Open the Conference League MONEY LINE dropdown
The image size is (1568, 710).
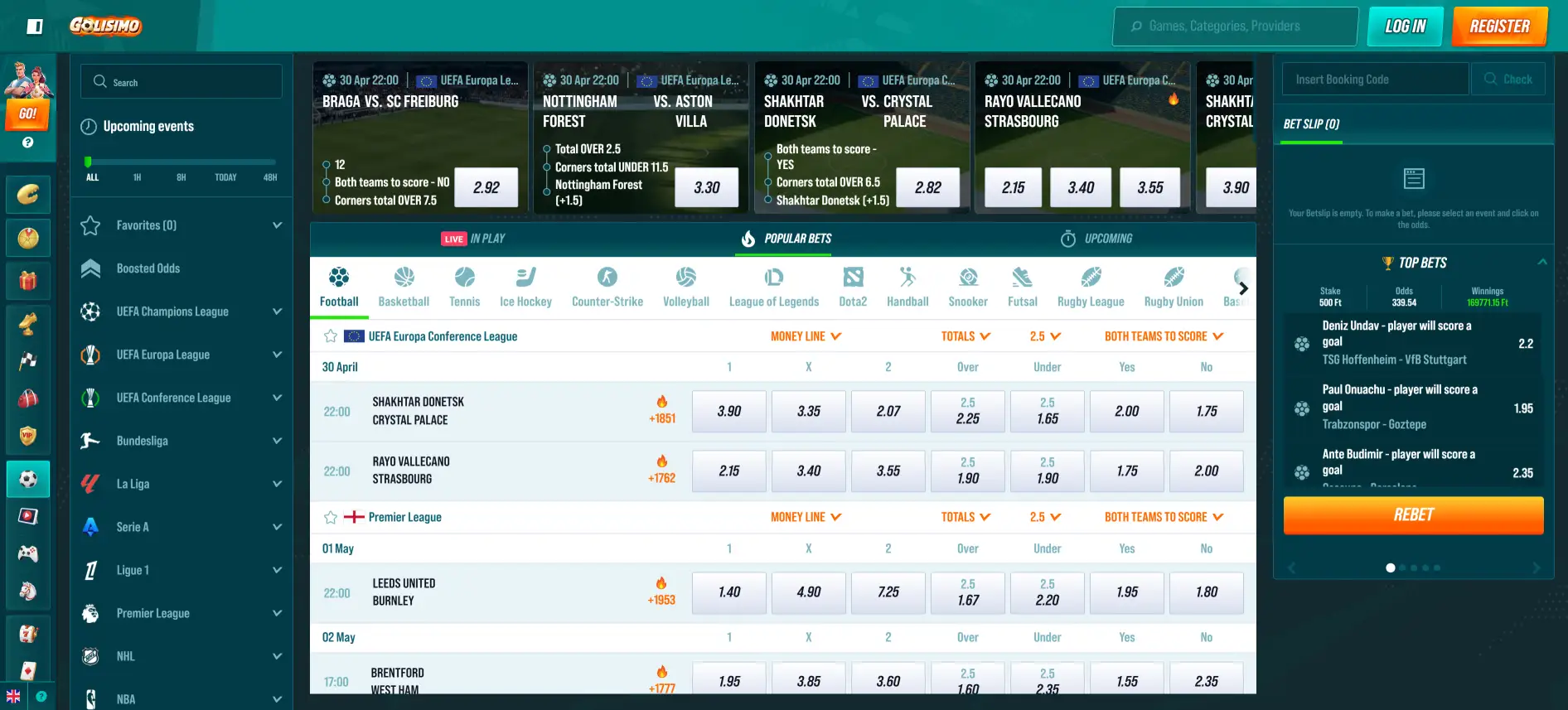806,336
